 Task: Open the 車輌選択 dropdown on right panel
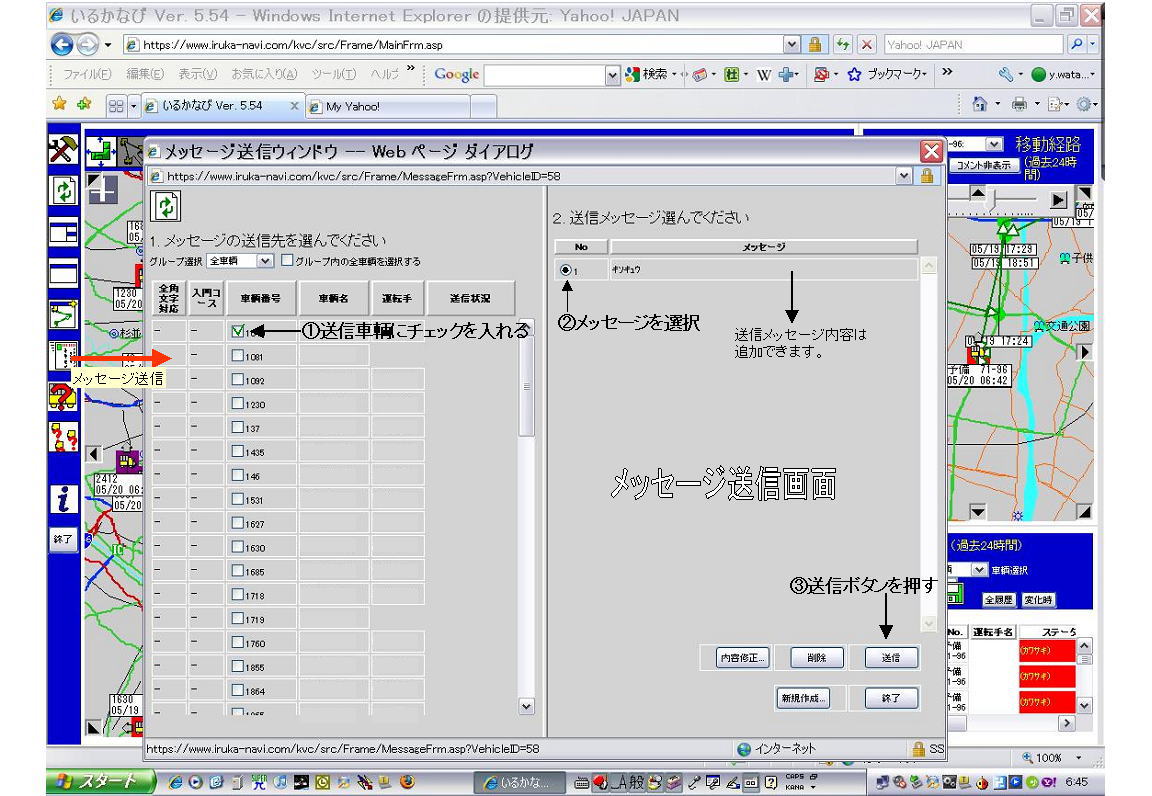pyautogui.click(x=980, y=569)
